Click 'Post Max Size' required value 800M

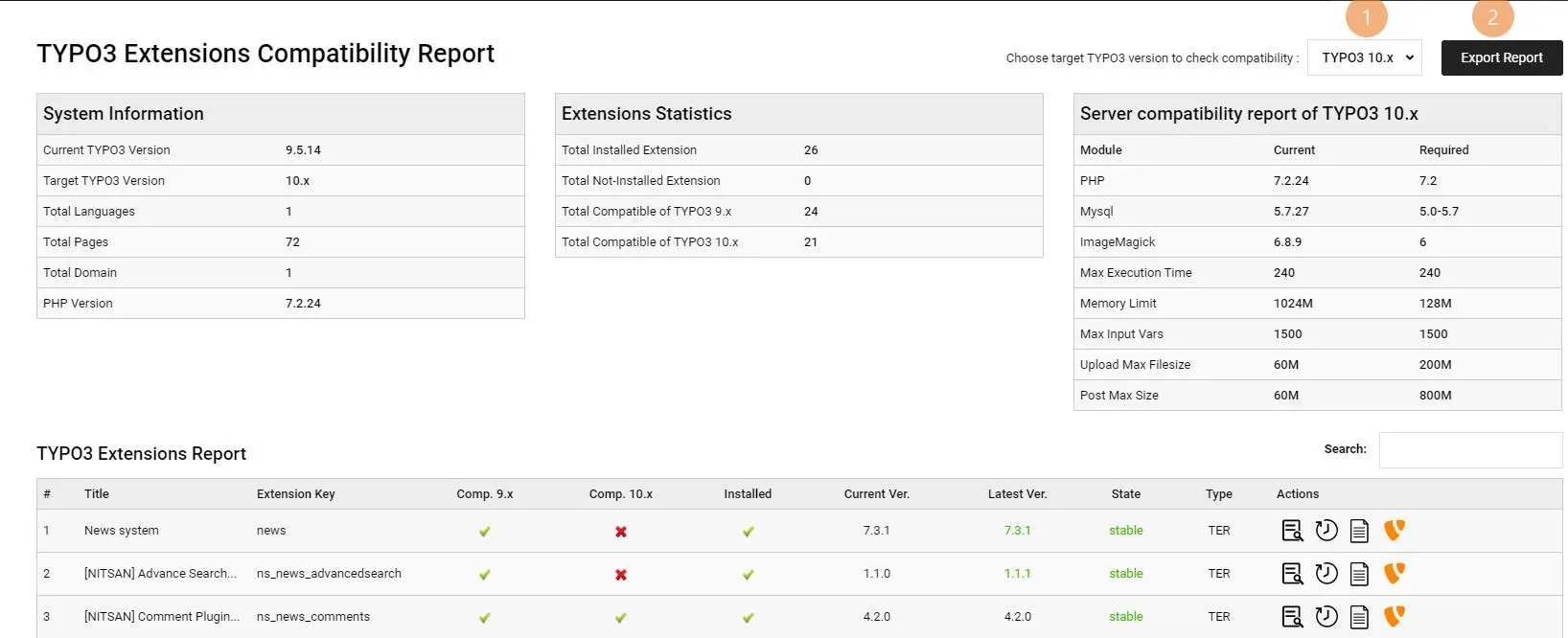(x=1435, y=396)
